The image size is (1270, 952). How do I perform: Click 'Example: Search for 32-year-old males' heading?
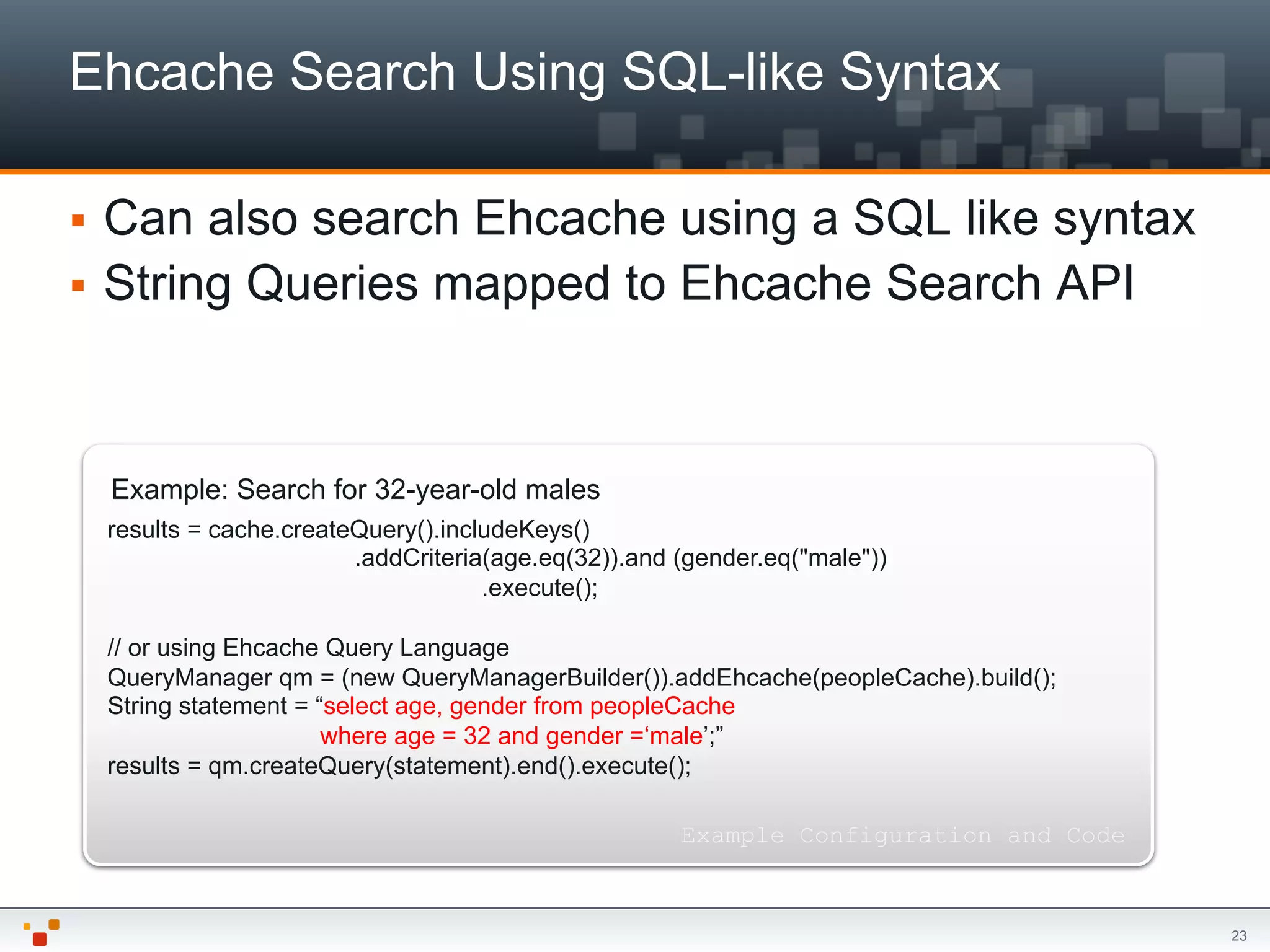pyautogui.click(x=355, y=490)
